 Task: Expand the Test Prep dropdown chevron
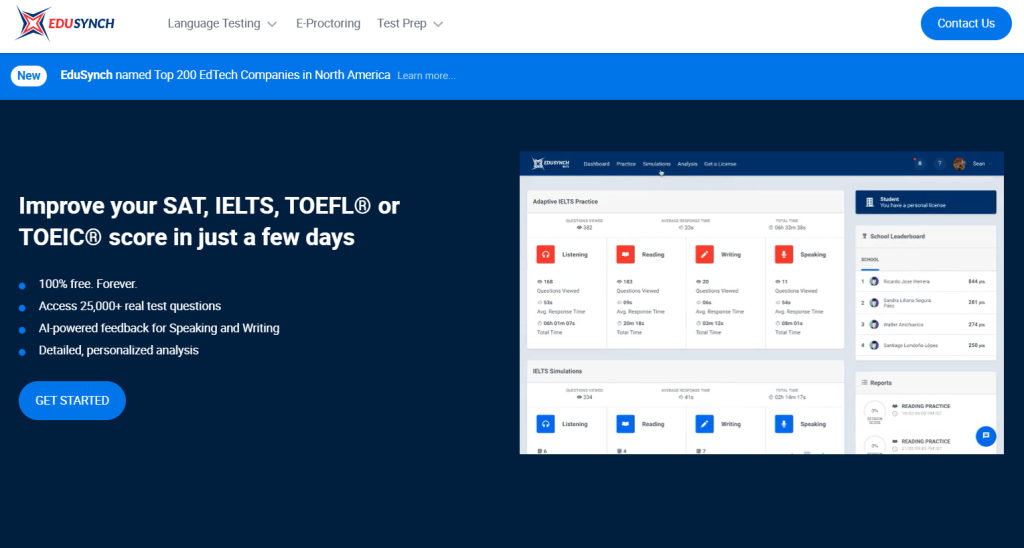click(x=438, y=24)
